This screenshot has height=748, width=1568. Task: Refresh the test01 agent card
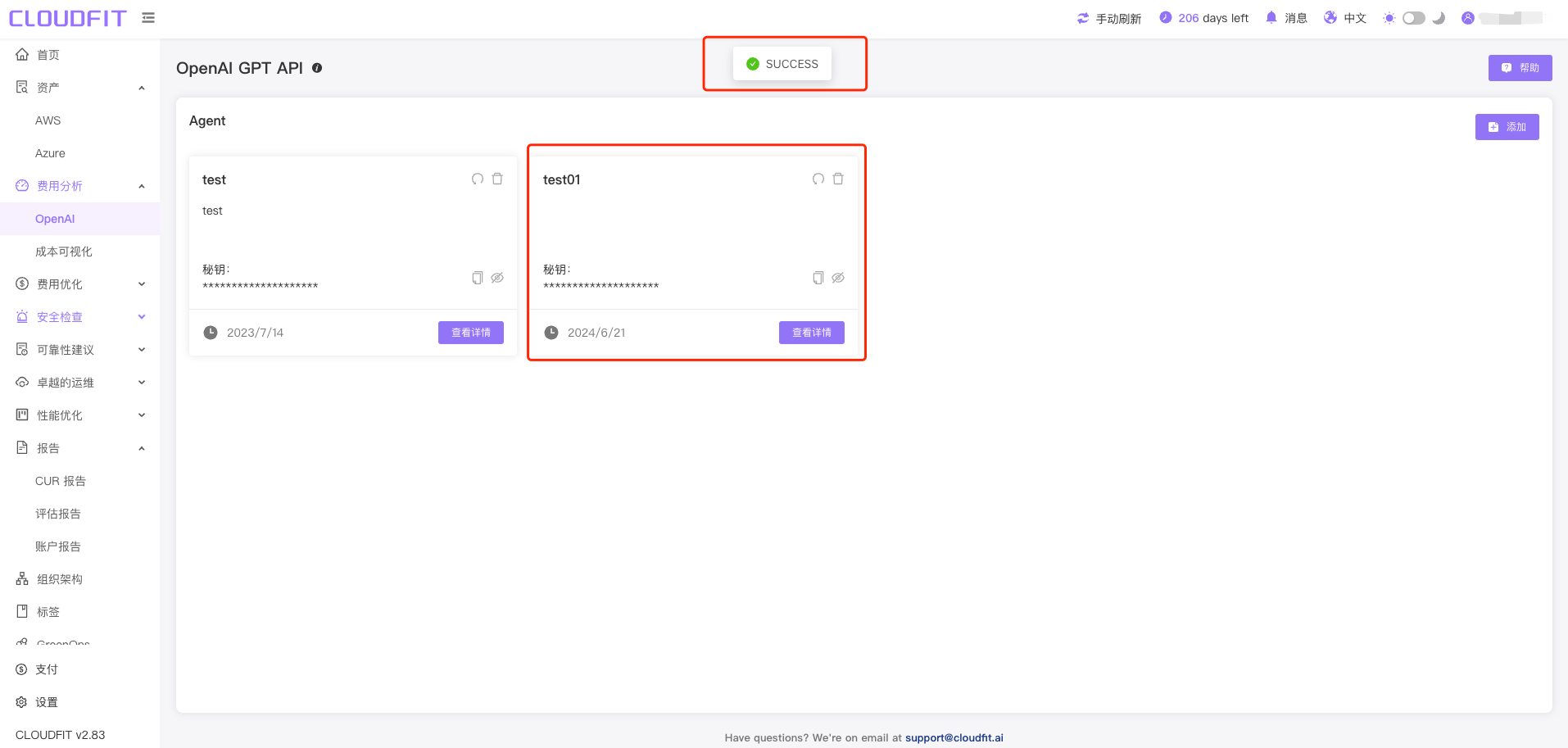click(818, 179)
